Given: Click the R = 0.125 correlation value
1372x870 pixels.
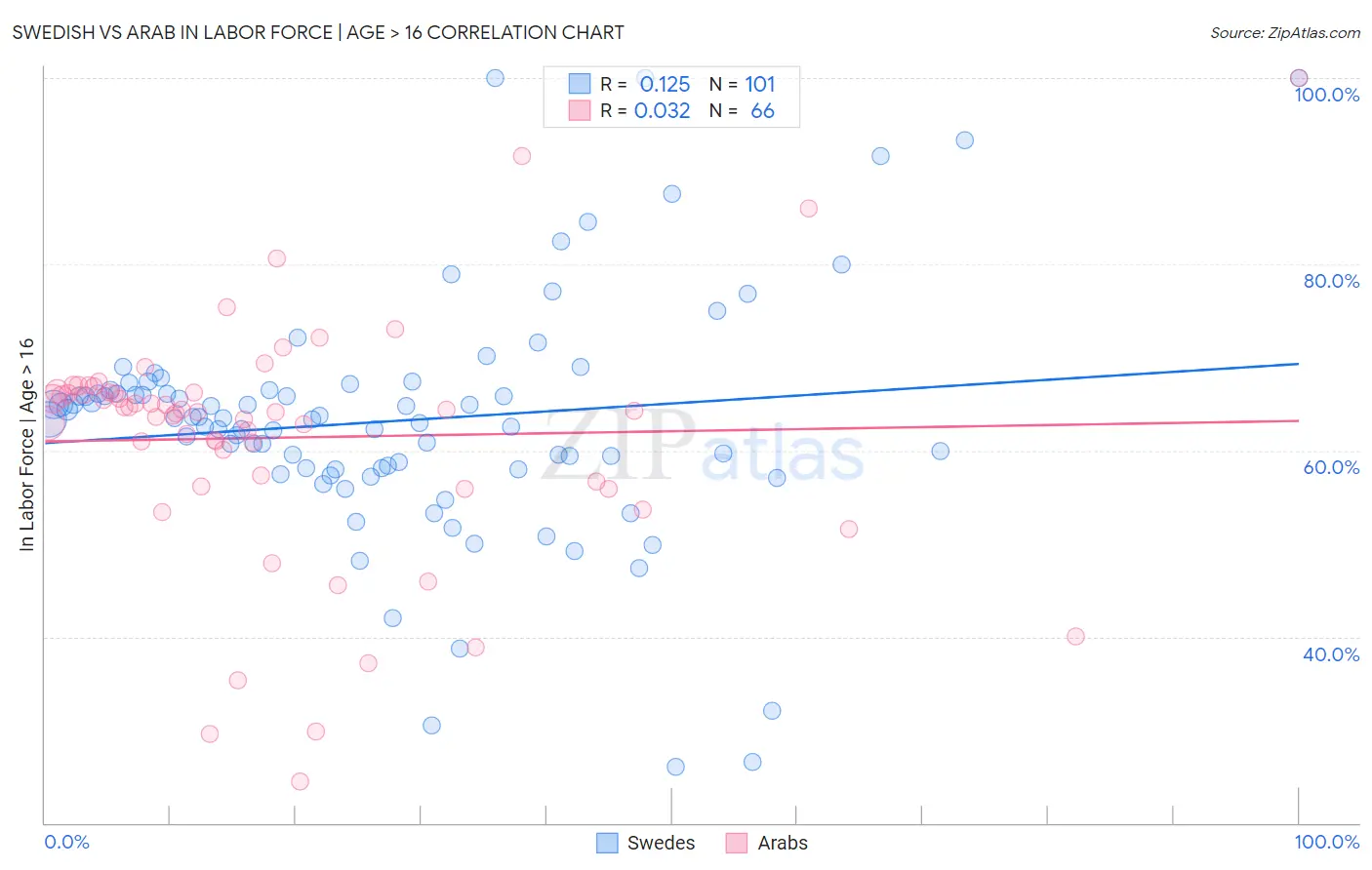Looking at the screenshot, I should pyautogui.click(x=645, y=84).
